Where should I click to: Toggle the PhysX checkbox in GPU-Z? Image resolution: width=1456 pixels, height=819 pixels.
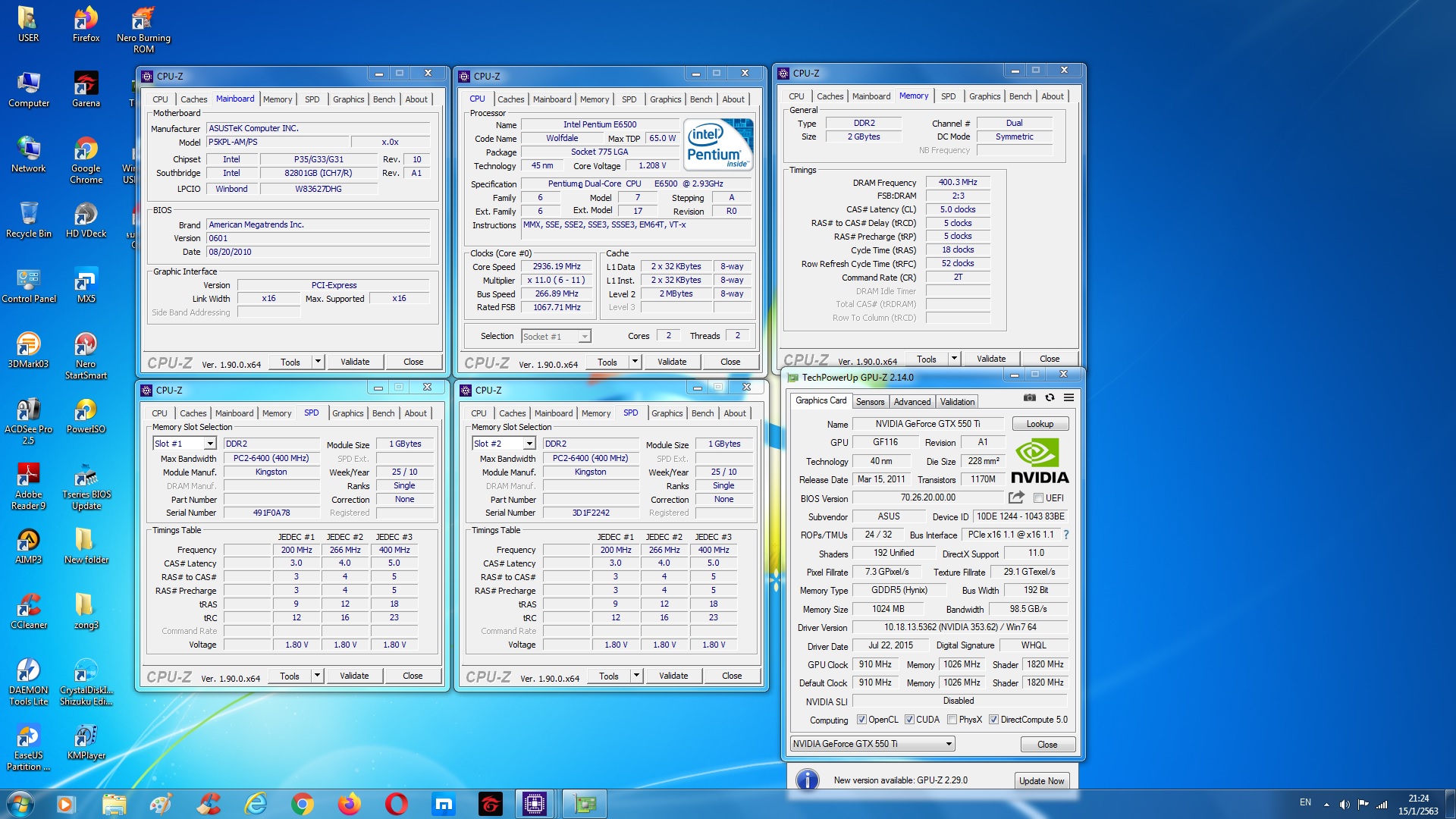click(952, 720)
